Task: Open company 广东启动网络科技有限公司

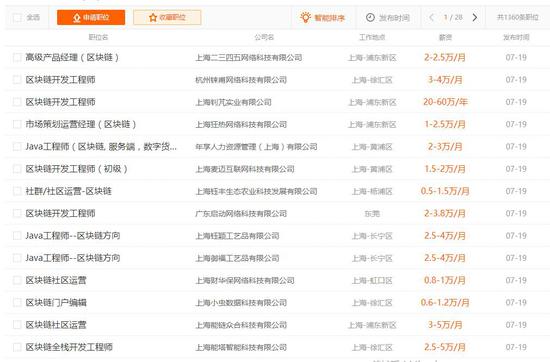Action: coord(241,213)
